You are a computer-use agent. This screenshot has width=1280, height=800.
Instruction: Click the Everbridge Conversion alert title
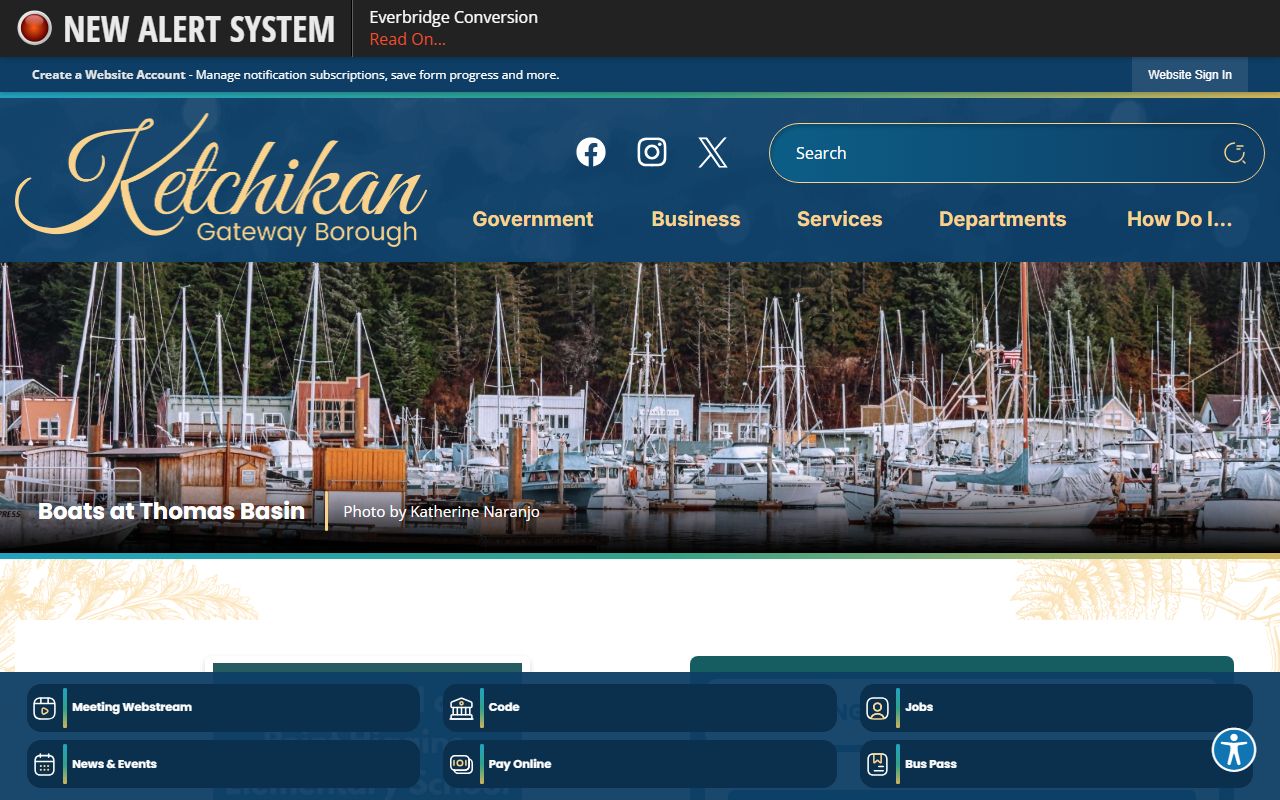[453, 17]
